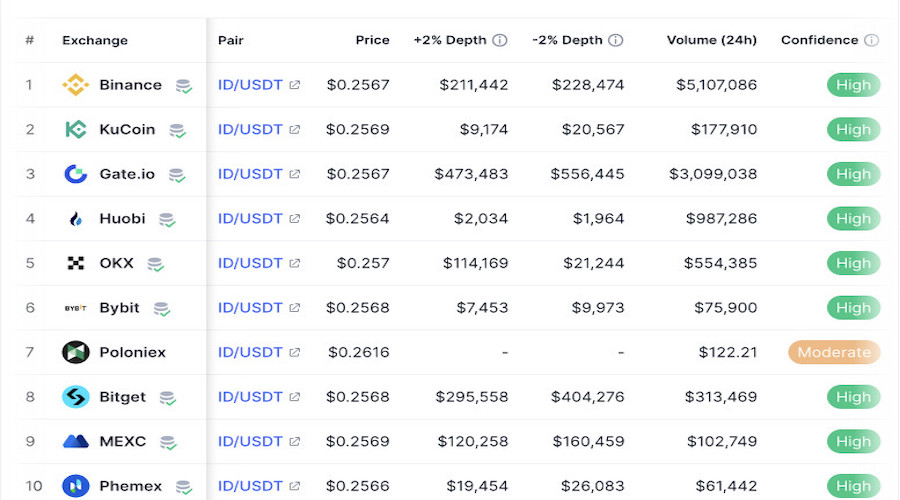Open the ID/USDT pair link for Bitget
Screen dimensions: 900x500
click(x=250, y=397)
